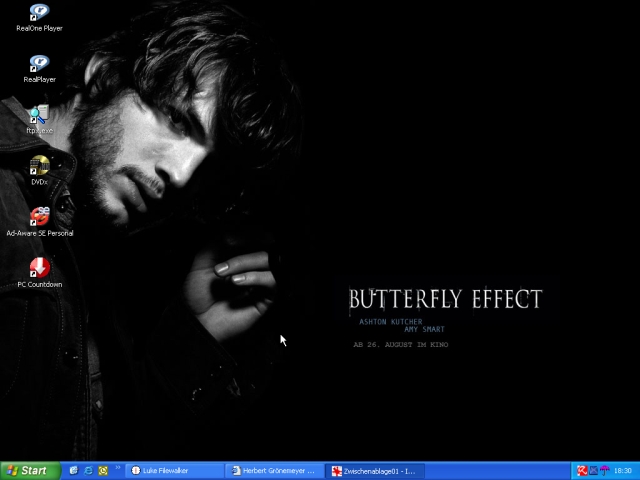Click the system clock showing 18:30
Image resolution: width=640 pixels, height=480 pixels.
tap(622, 470)
